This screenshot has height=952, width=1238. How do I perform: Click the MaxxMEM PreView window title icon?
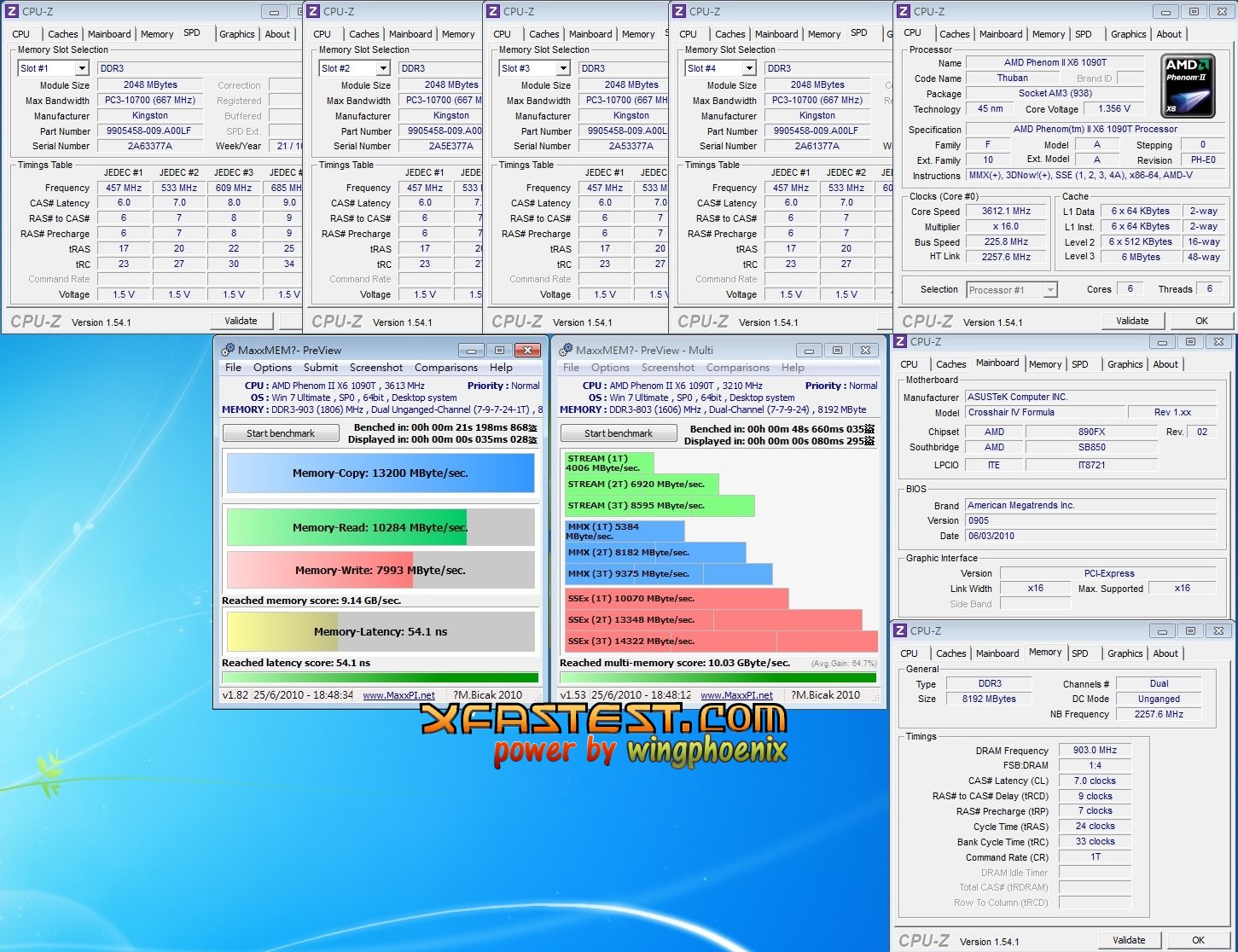[x=228, y=350]
